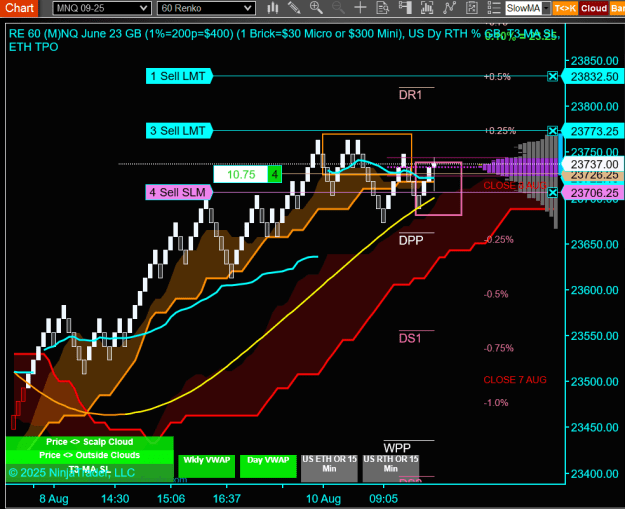Click the 23706.25 stop price tag
Image resolution: width=625 pixels, height=509 pixels.
click(x=593, y=193)
